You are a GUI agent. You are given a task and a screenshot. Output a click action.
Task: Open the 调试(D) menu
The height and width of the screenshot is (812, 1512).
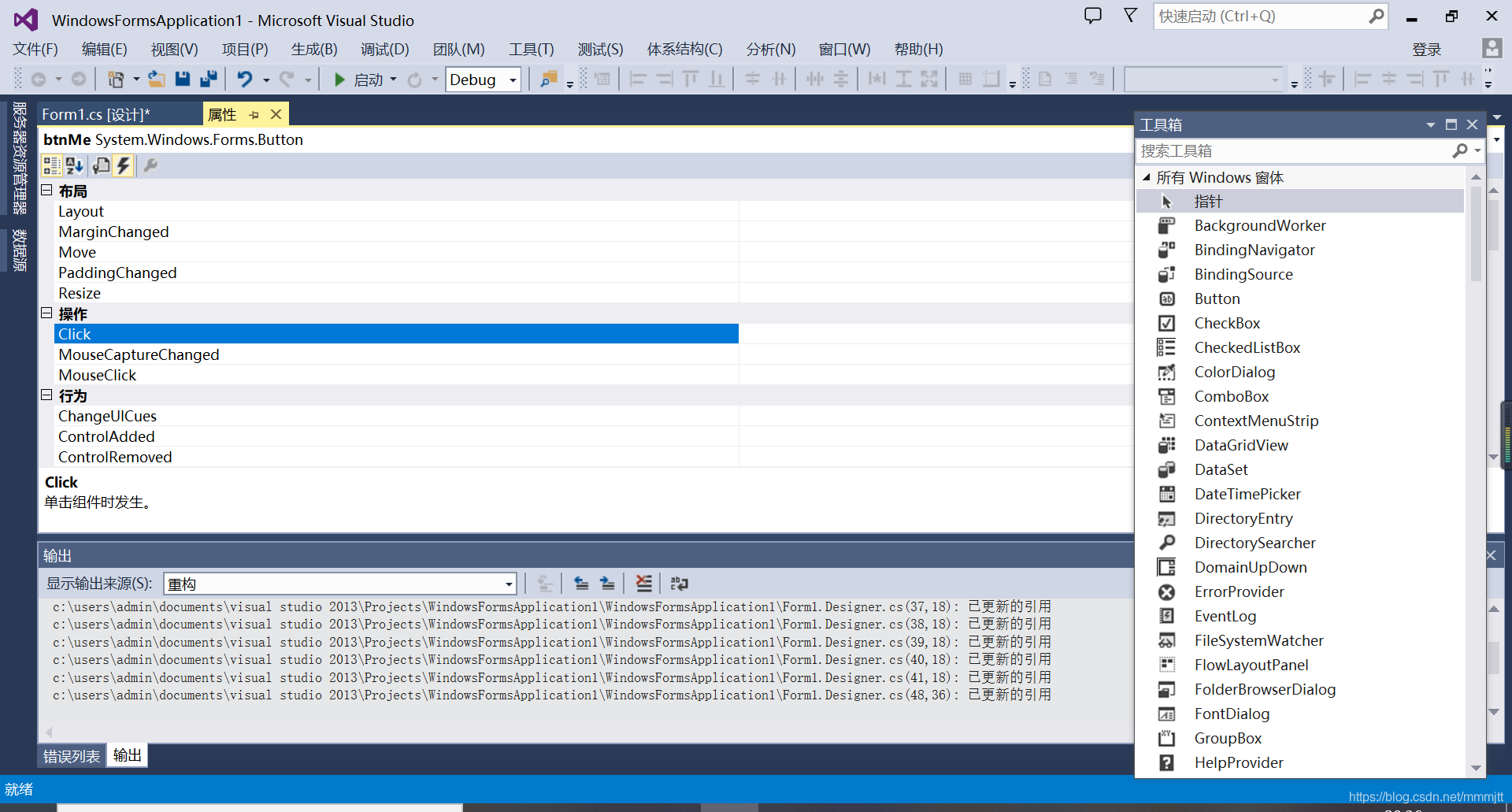click(x=385, y=49)
